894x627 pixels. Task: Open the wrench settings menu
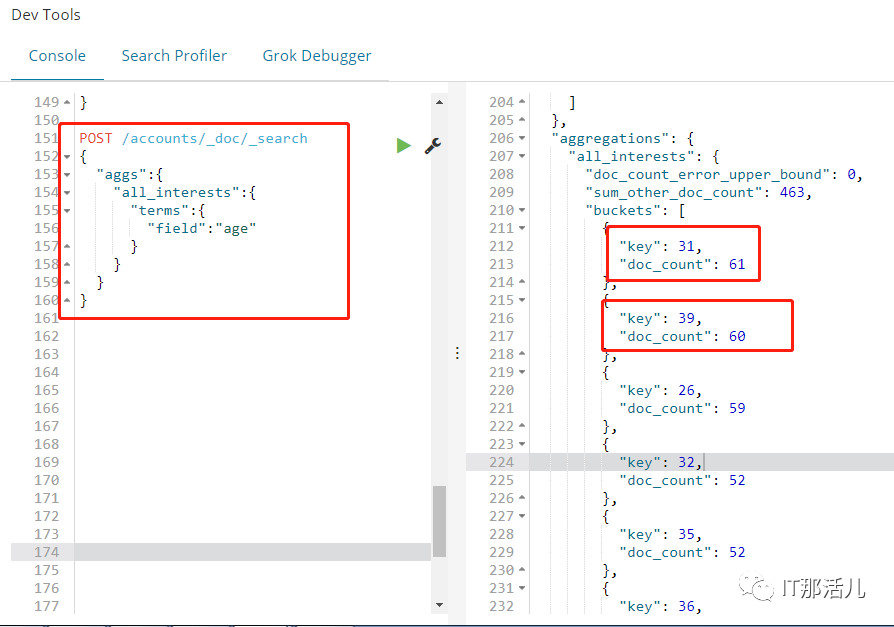[x=433, y=146]
